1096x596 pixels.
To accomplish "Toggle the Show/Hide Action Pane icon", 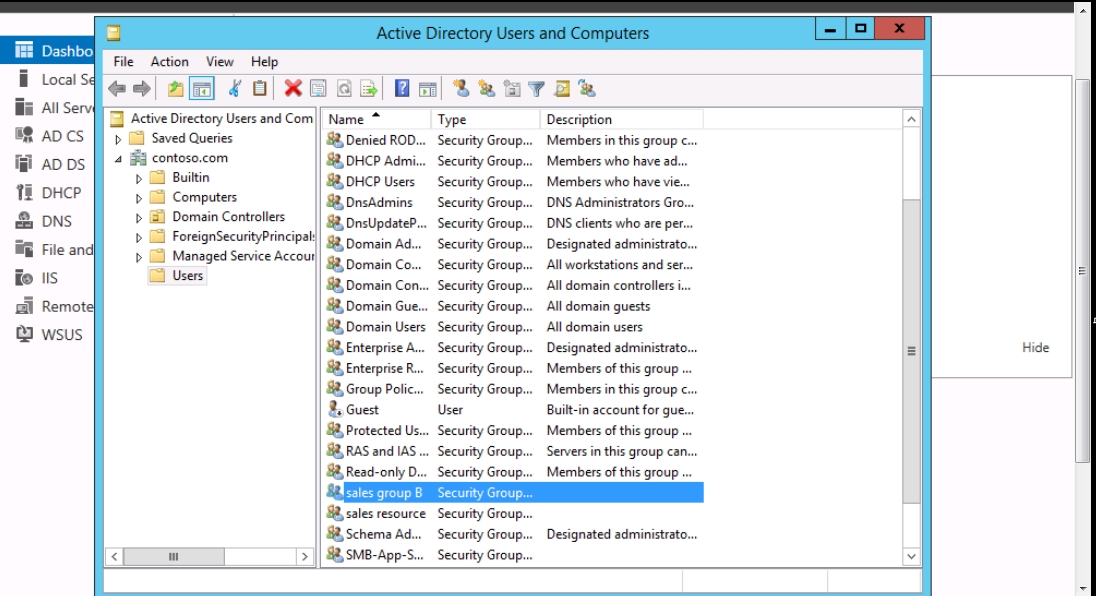I will [x=427, y=89].
